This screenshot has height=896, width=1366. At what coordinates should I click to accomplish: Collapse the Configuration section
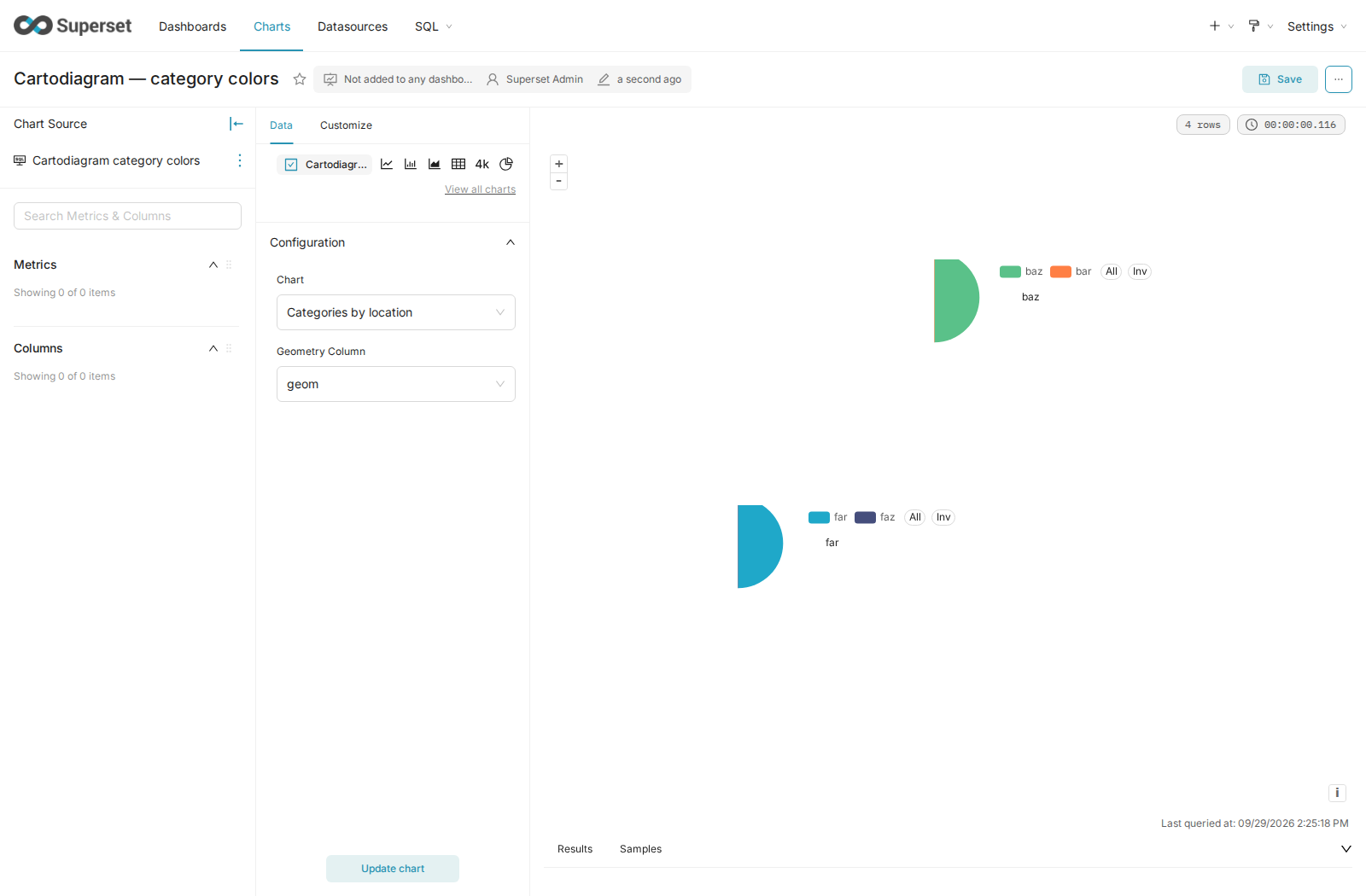pyautogui.click(x=511, y=242)
